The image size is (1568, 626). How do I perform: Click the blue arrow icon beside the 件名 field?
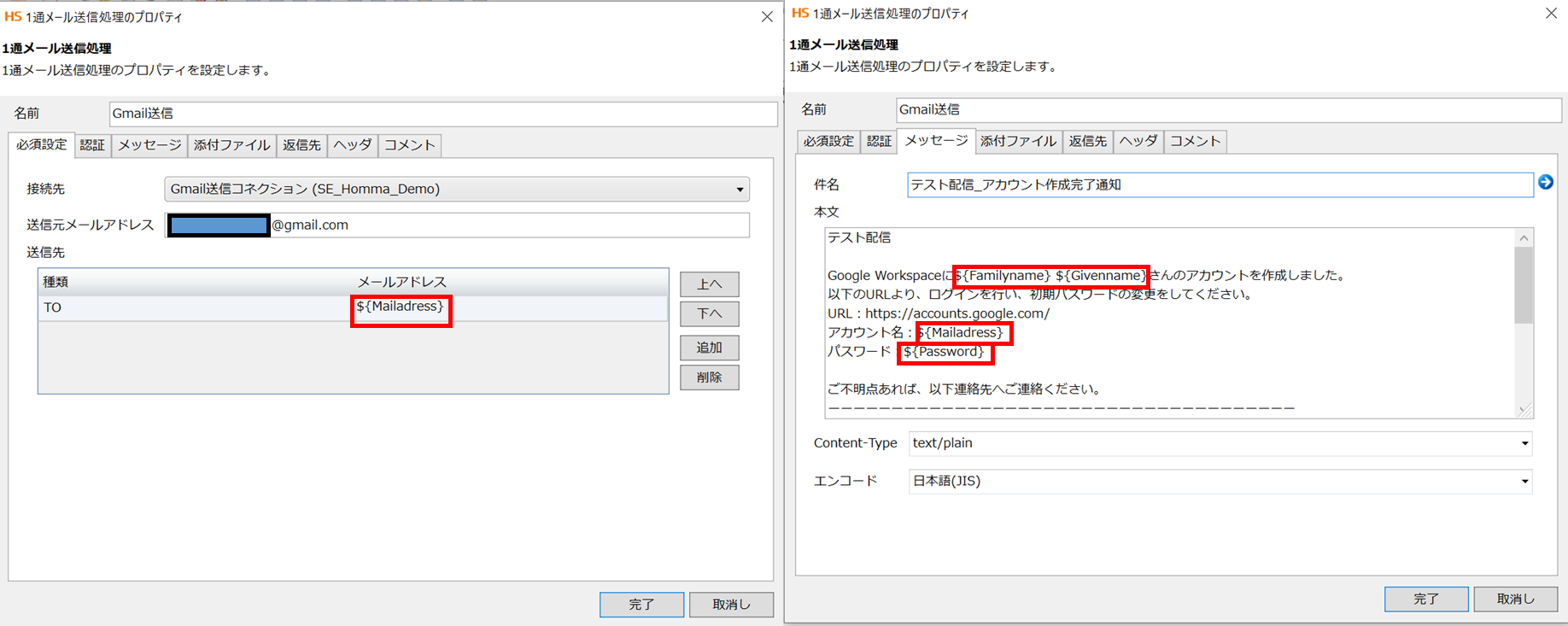pos(1546,183)
